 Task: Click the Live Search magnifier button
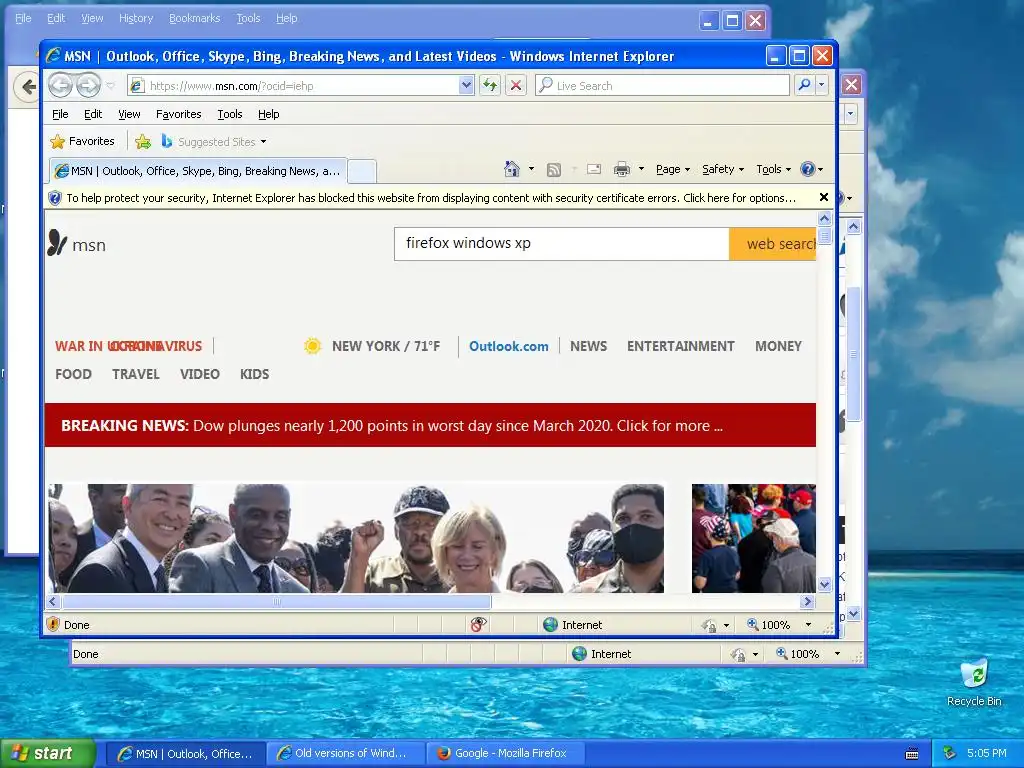pos(805,85)
